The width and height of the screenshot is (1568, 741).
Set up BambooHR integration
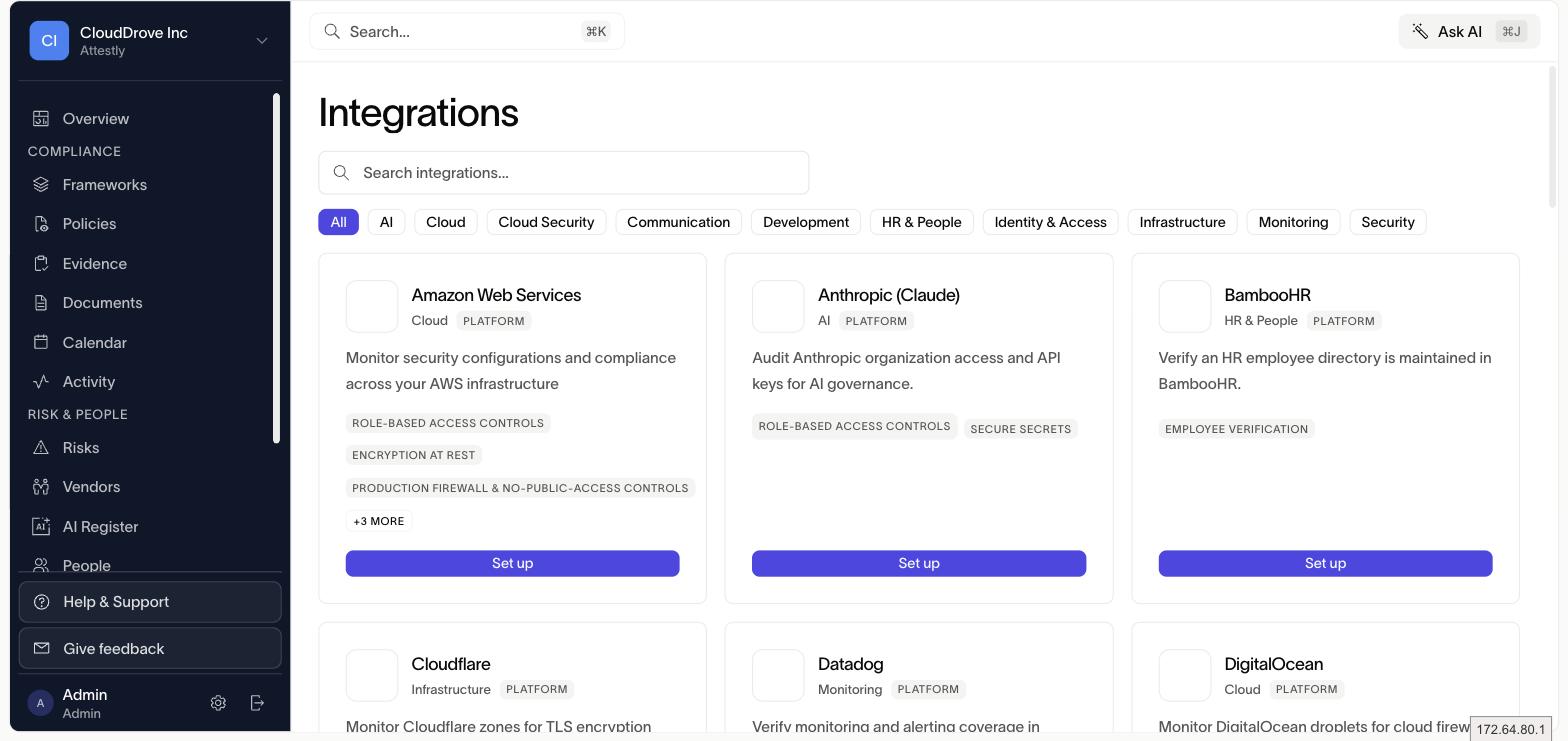[x=1326, y=563]
